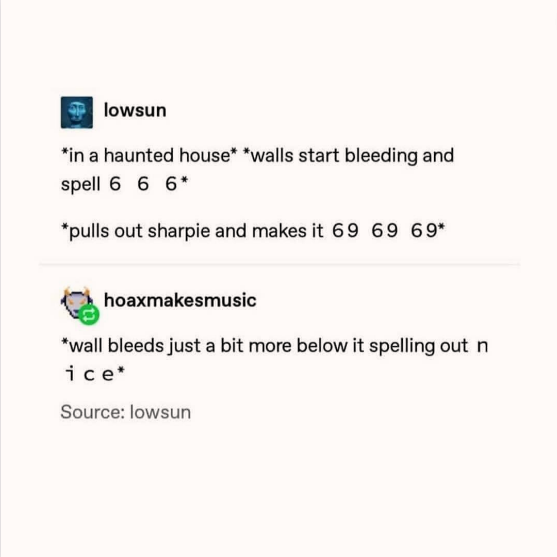The height and width of the screenshot is (557, 557).
Task: Open lowsun's blue avatar image
Action: 77,112
